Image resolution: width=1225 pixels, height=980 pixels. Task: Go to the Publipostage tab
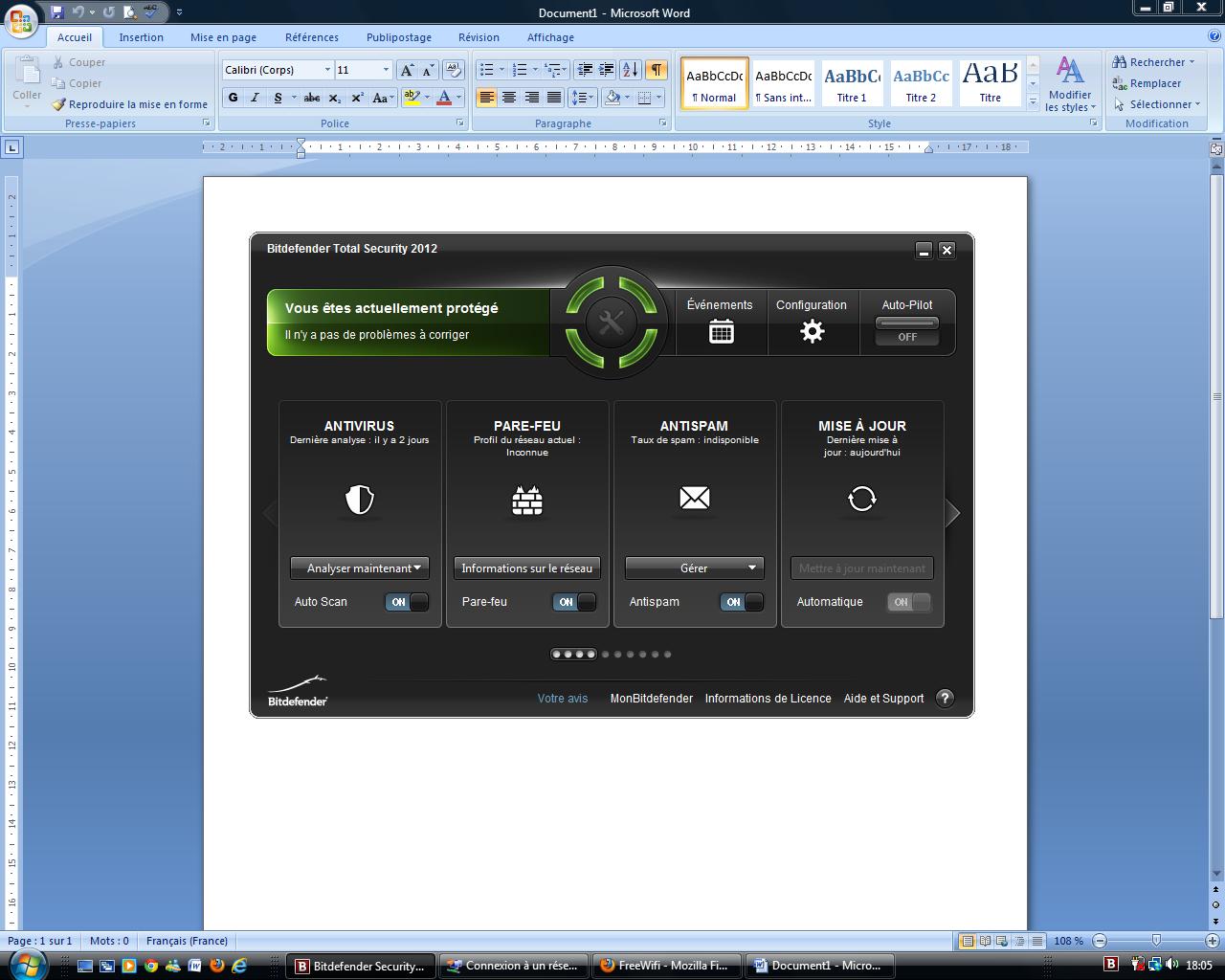(399, 37)
